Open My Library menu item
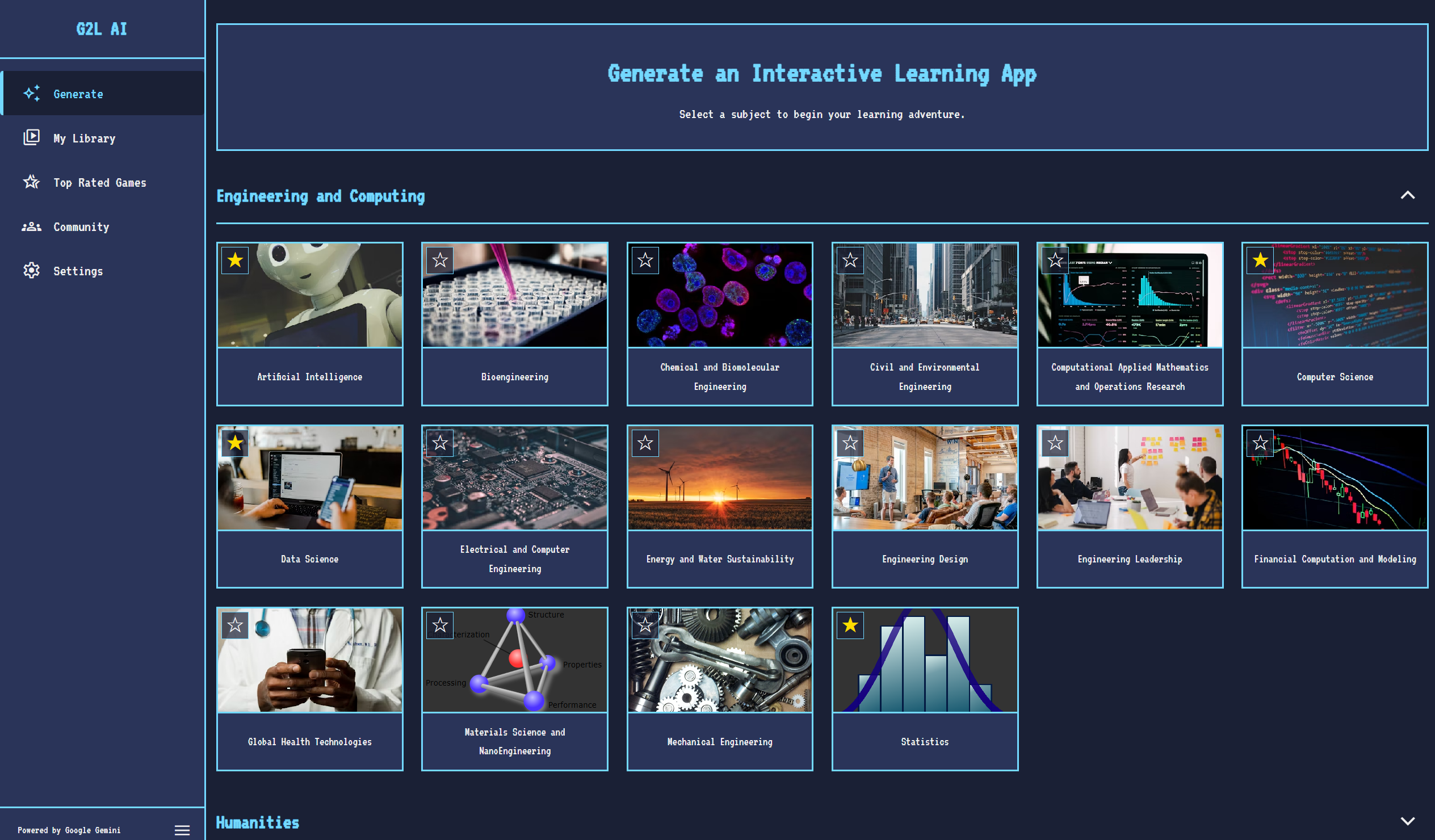This screenshot has height=840, width=1435. pyautogui.click(x=84, y=138)
